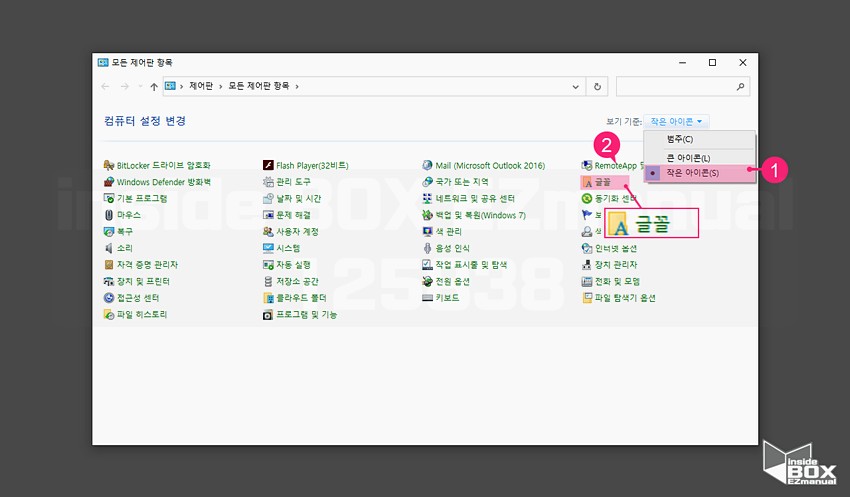Click the Windows Defender 방화벽 firewall icon
Viewport: 850px width, 497px height.
(109, 182)
